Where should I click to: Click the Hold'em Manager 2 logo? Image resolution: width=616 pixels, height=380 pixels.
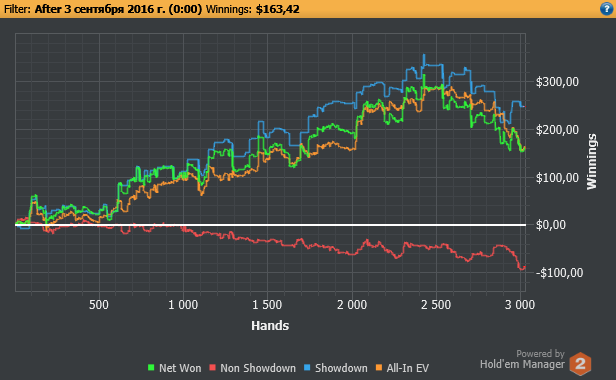580,363
